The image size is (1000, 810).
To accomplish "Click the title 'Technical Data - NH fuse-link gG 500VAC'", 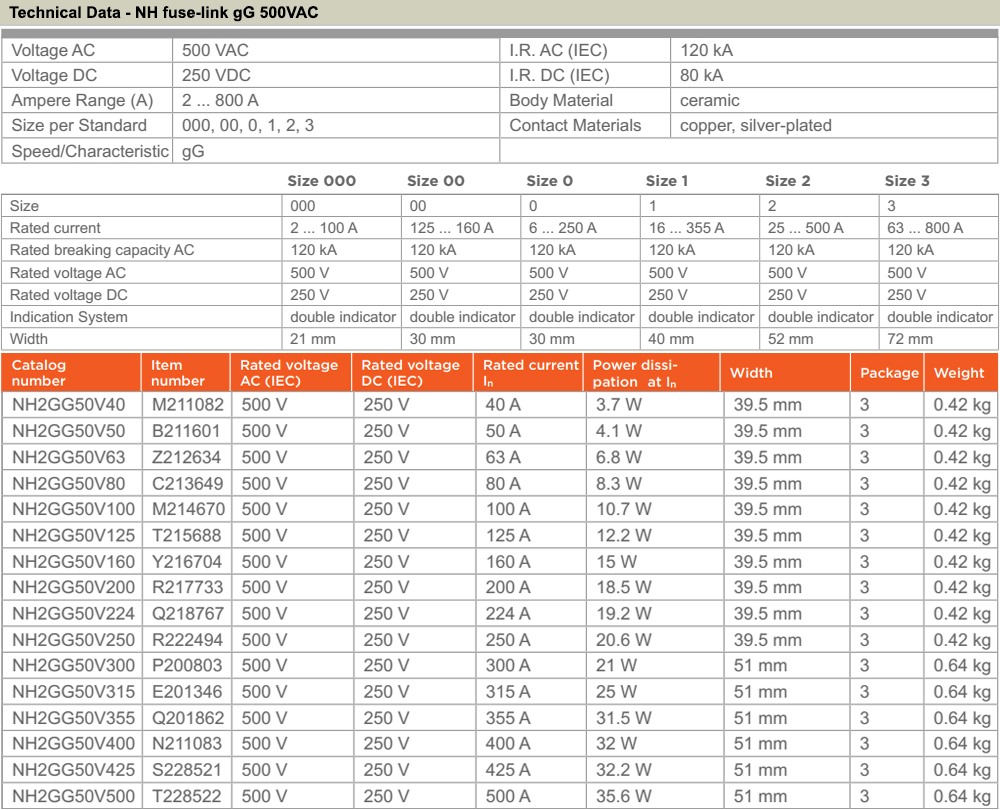I will [164, 12].
